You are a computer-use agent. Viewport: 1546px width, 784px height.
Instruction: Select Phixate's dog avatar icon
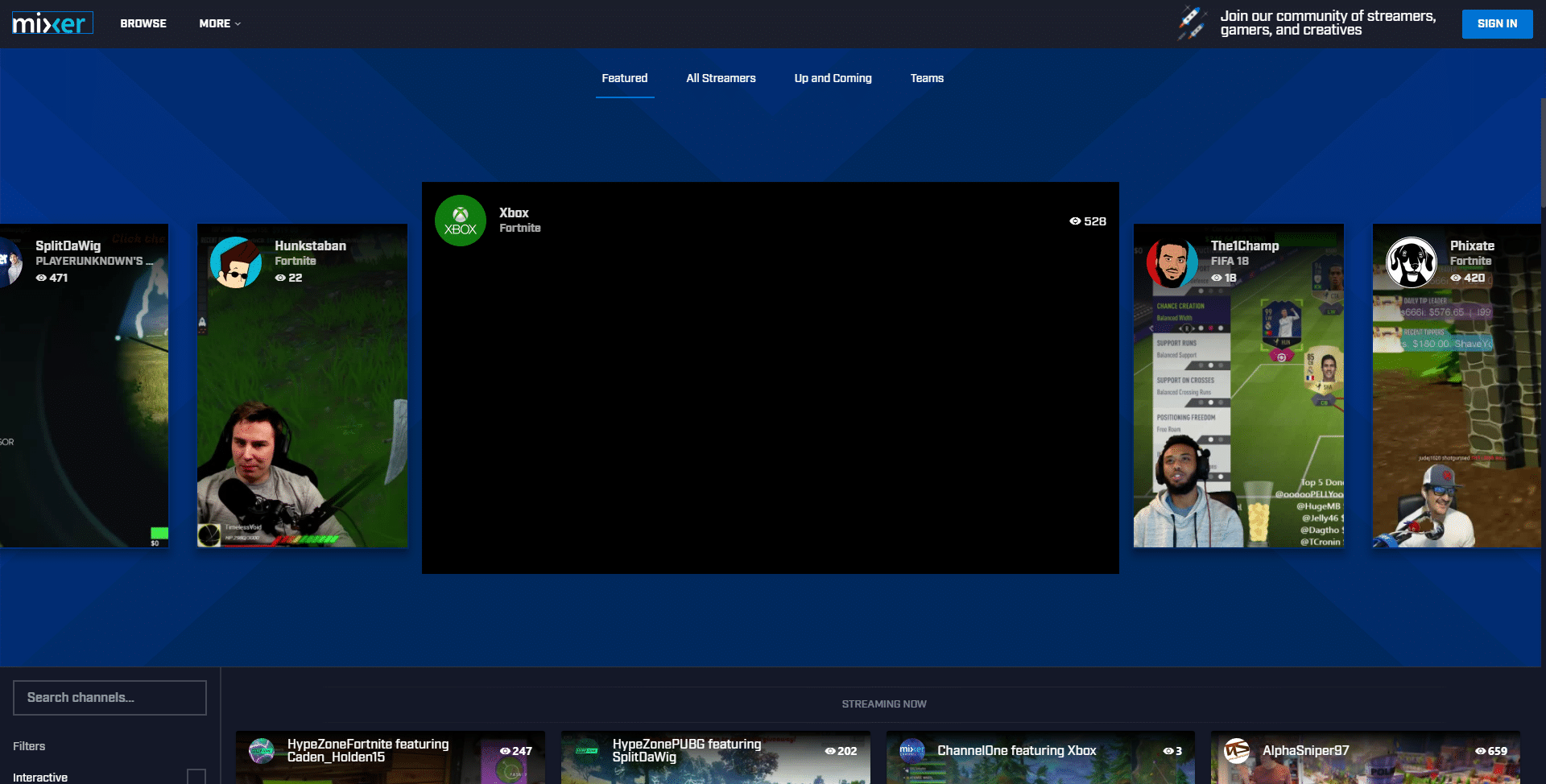(1411, 262)
